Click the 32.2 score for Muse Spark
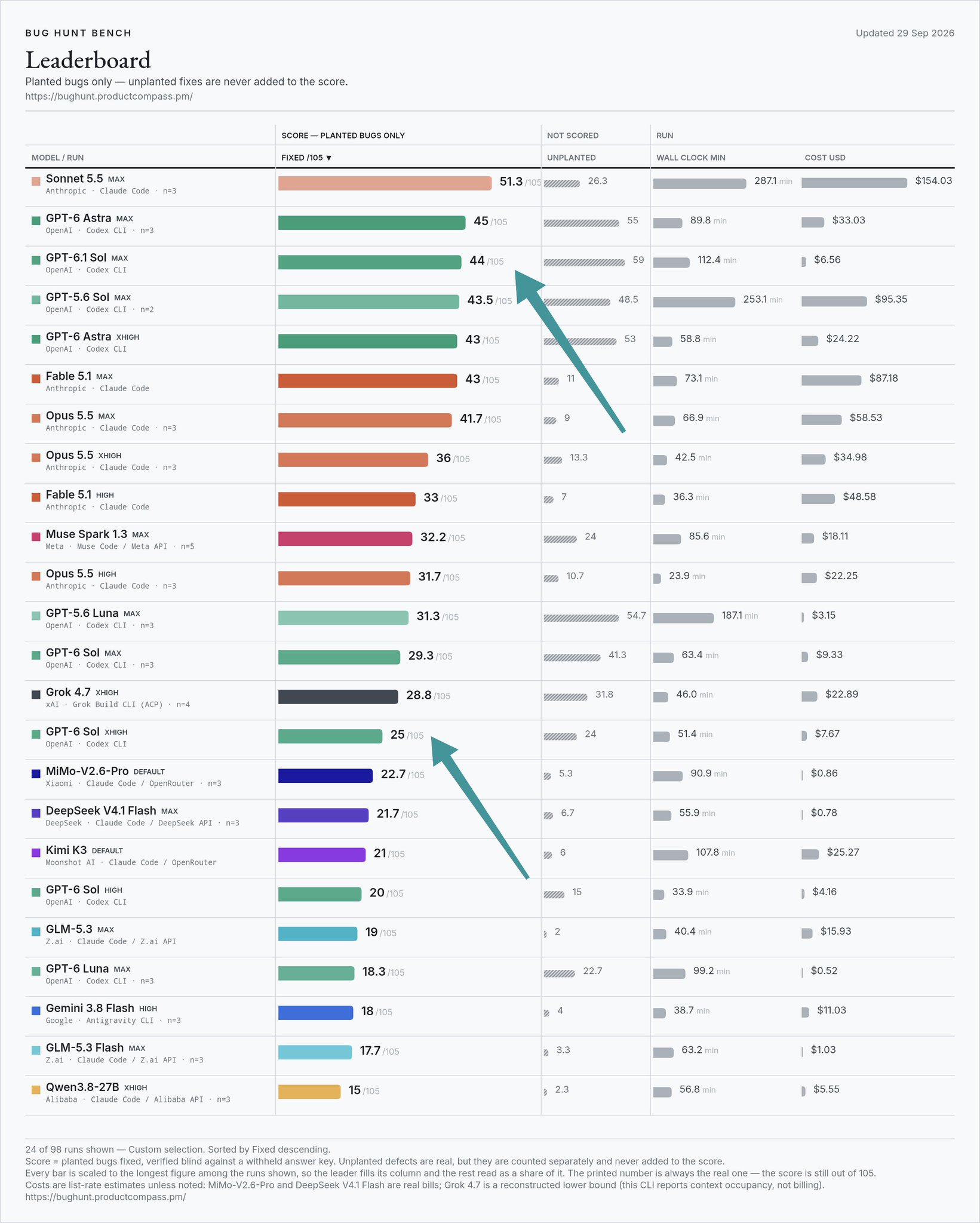This screenshot has height=1223, width=980. pos(433,537)
